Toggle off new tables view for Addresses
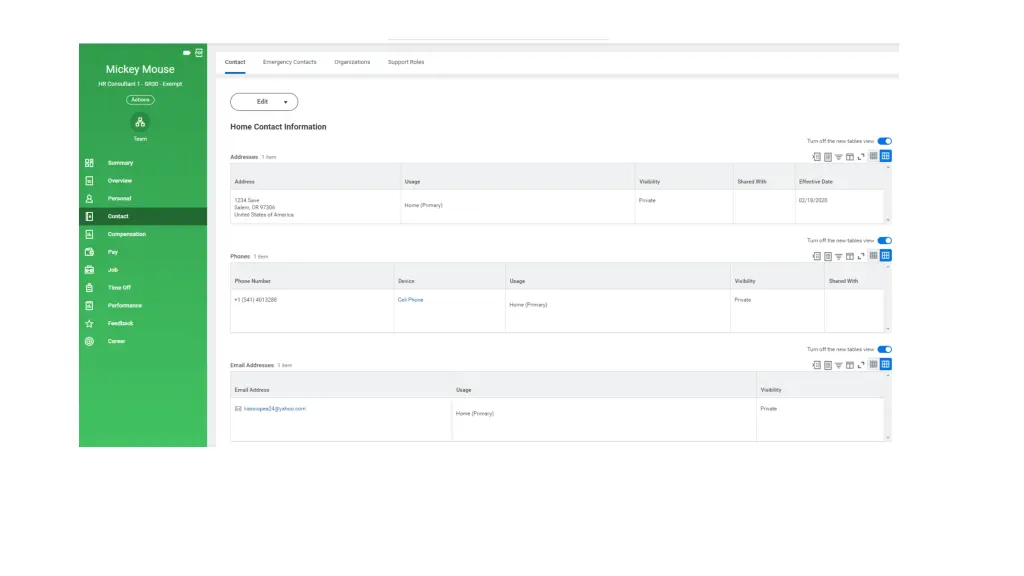 click(885, 141)
